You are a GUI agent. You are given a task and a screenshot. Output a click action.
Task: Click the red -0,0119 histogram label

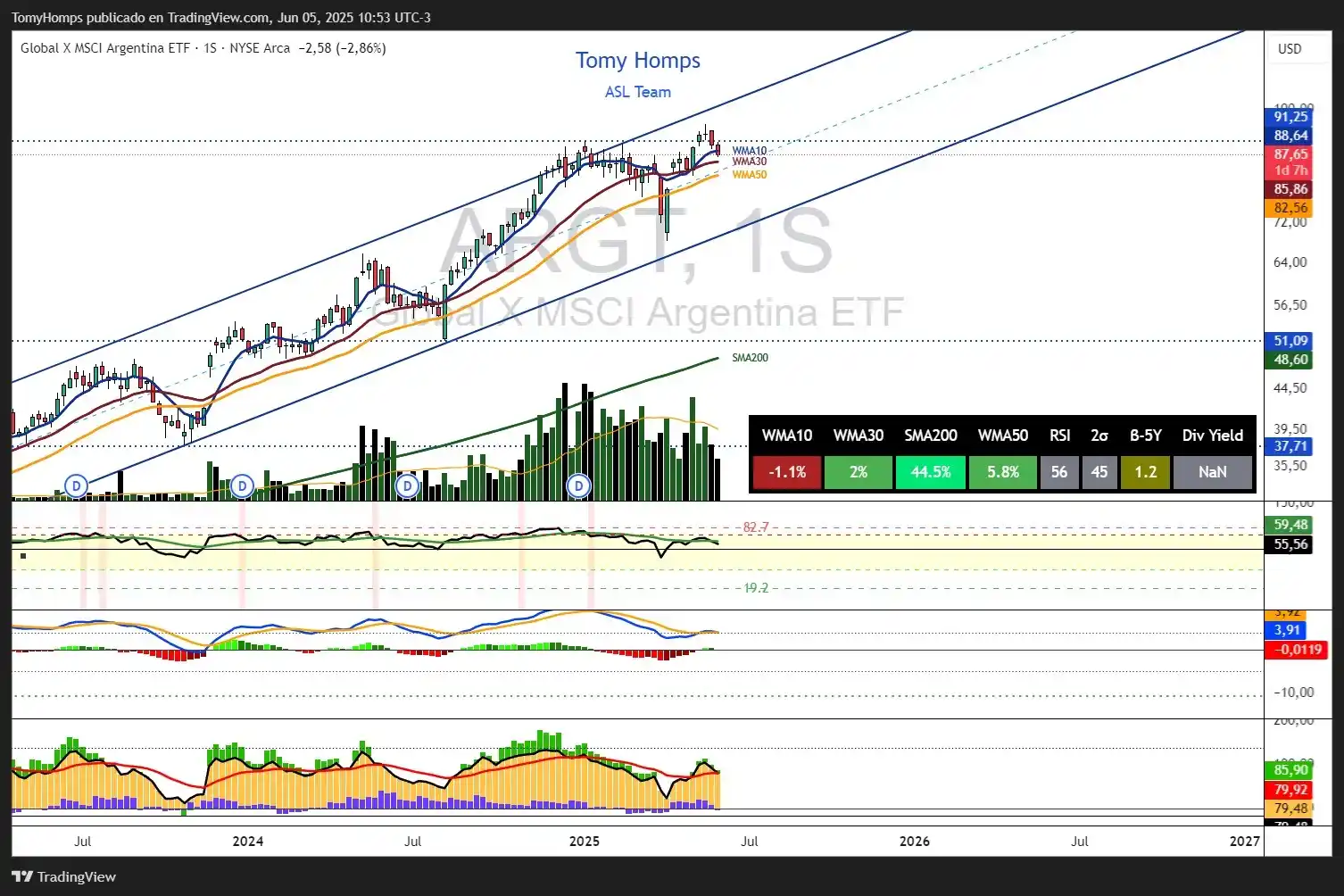pos(1297,650)
